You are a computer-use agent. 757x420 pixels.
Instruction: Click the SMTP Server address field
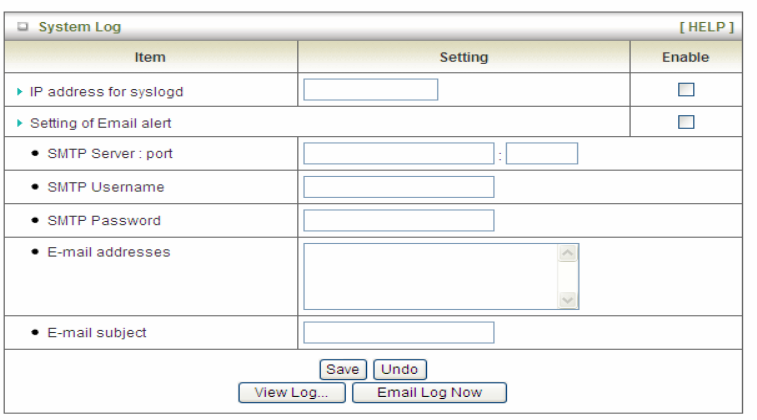[x=398, y=154]
